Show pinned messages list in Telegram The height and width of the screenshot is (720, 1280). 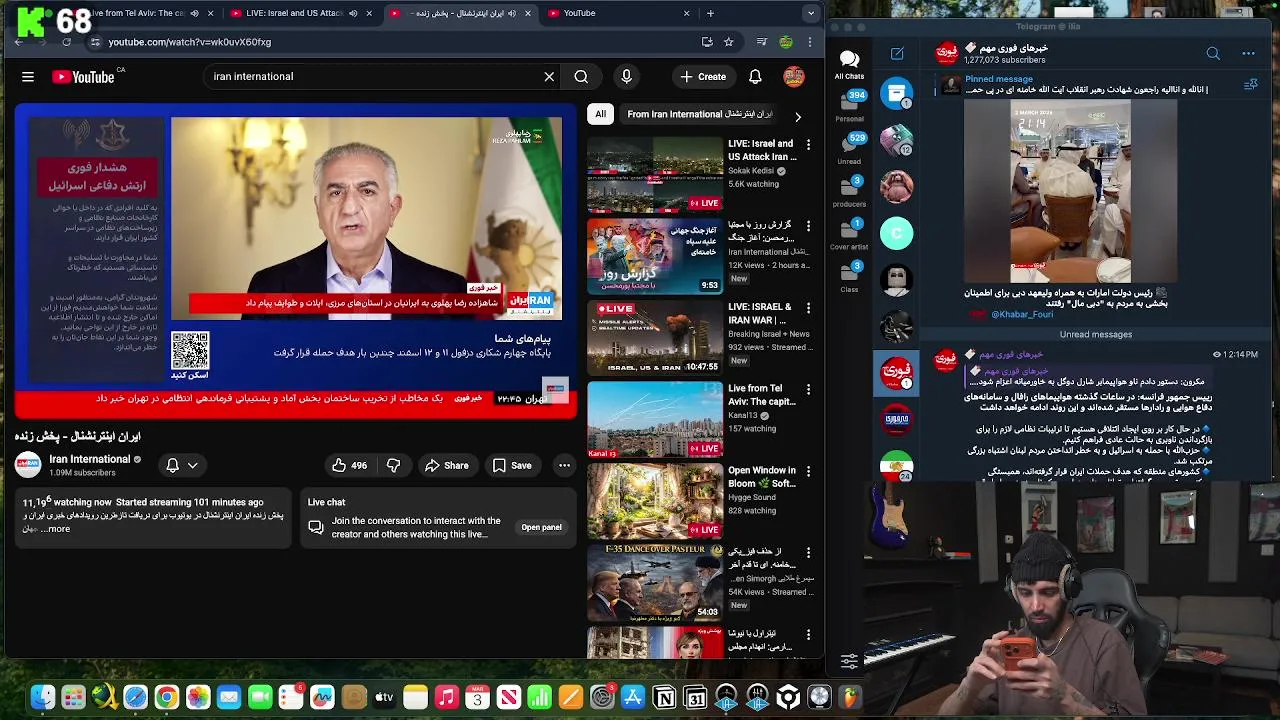tap(1250, 86)
